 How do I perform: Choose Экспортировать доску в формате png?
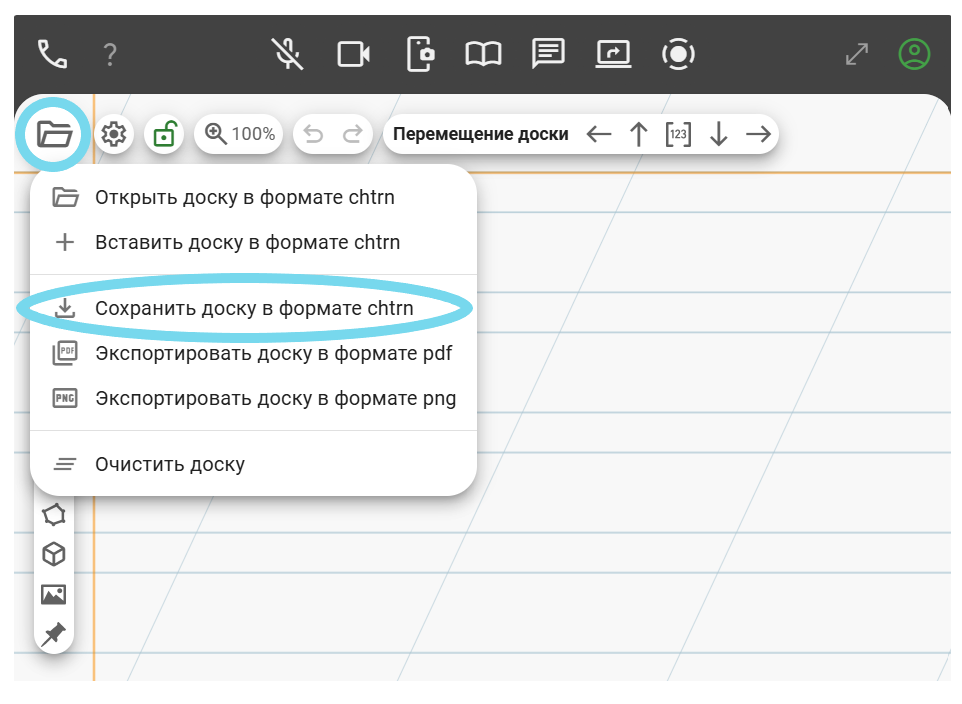pos(275,398)
